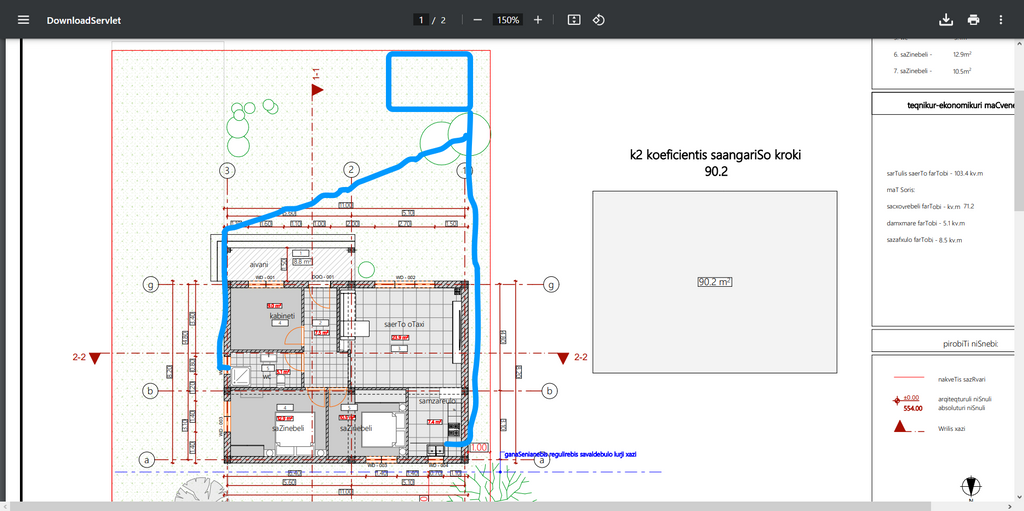The image size is (1024, 511).
Task: Print the document
Action: 973,20
